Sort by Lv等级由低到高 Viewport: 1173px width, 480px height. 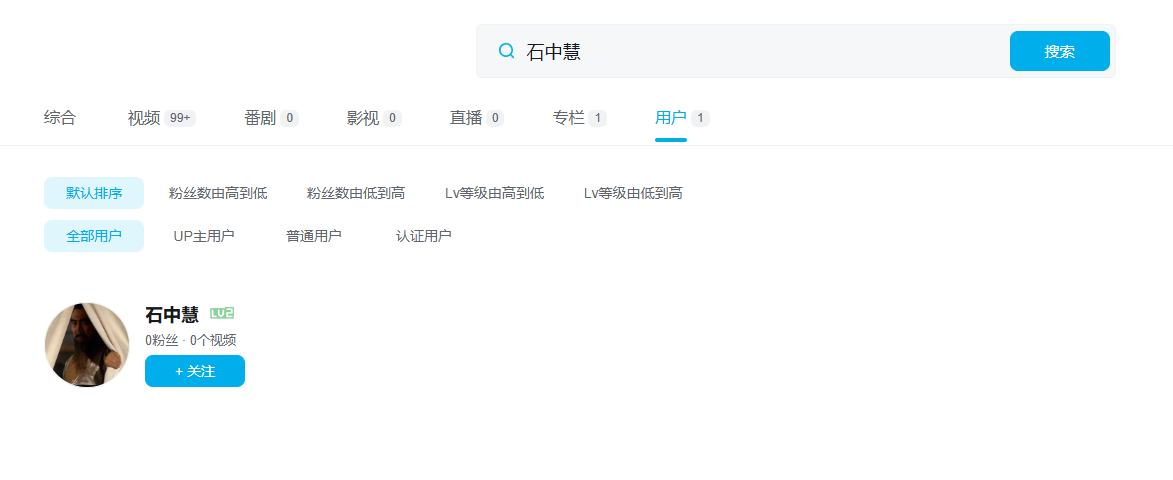click(x=633, y=193)
